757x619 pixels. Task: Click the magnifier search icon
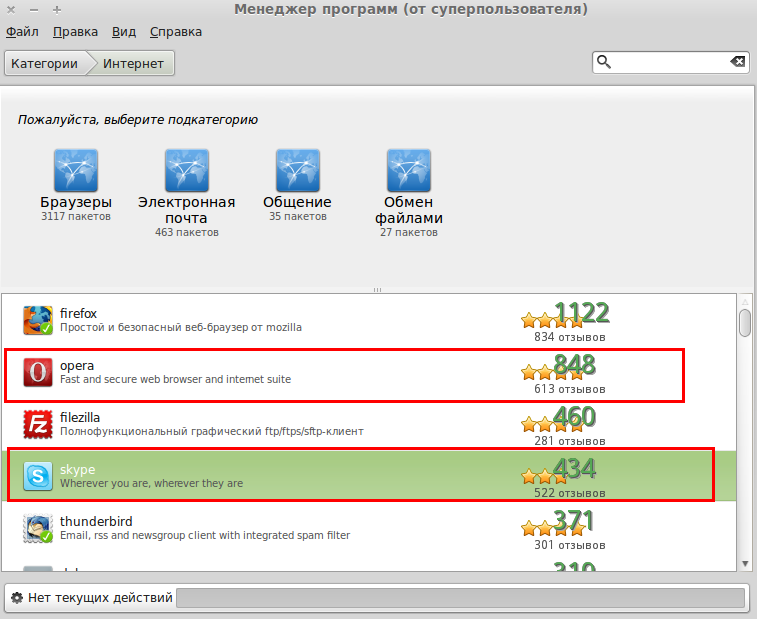pos(604,62)
